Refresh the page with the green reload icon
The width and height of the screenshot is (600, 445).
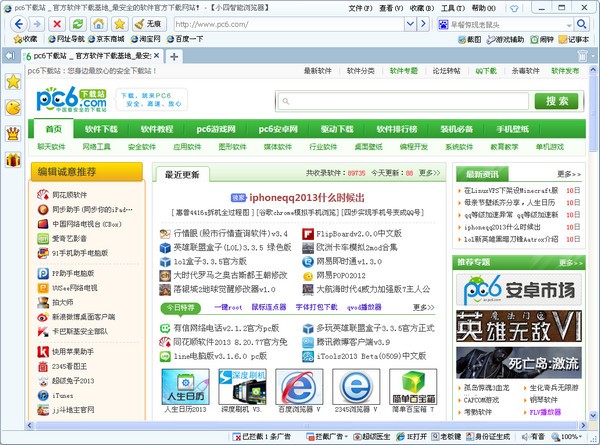(78, 24)
